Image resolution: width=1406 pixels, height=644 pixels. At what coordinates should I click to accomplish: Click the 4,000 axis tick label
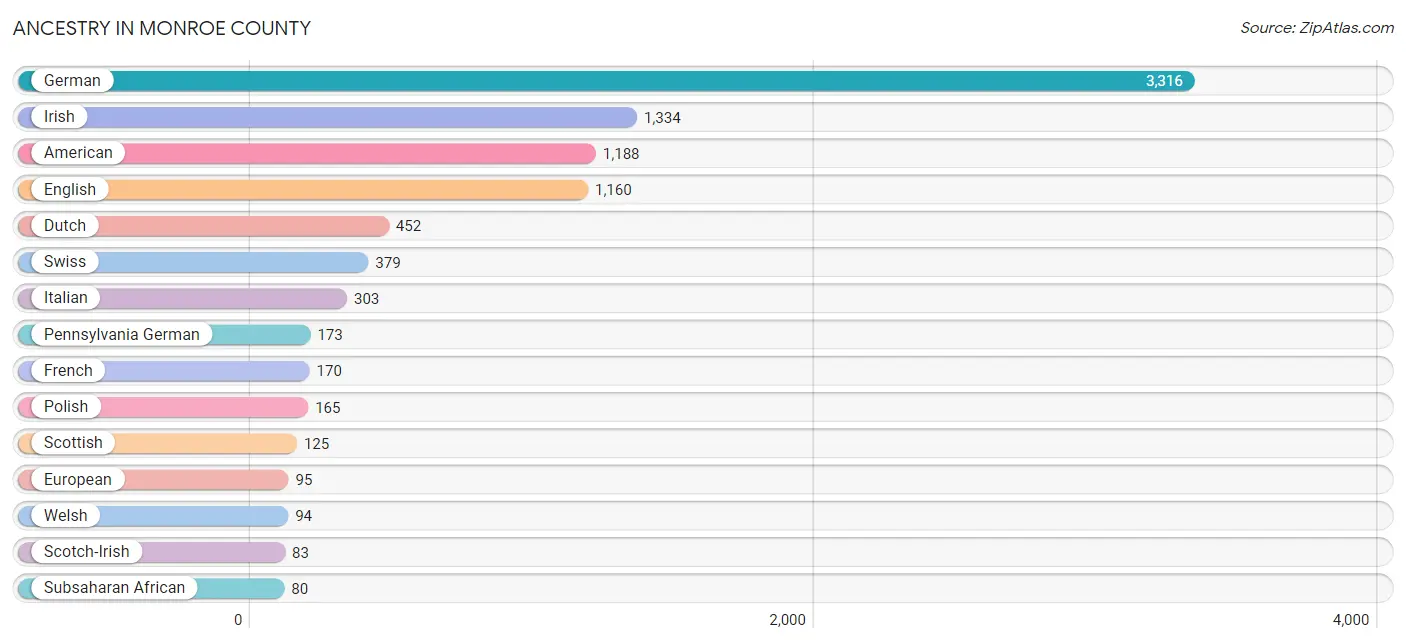click(x=1351, y=620)
